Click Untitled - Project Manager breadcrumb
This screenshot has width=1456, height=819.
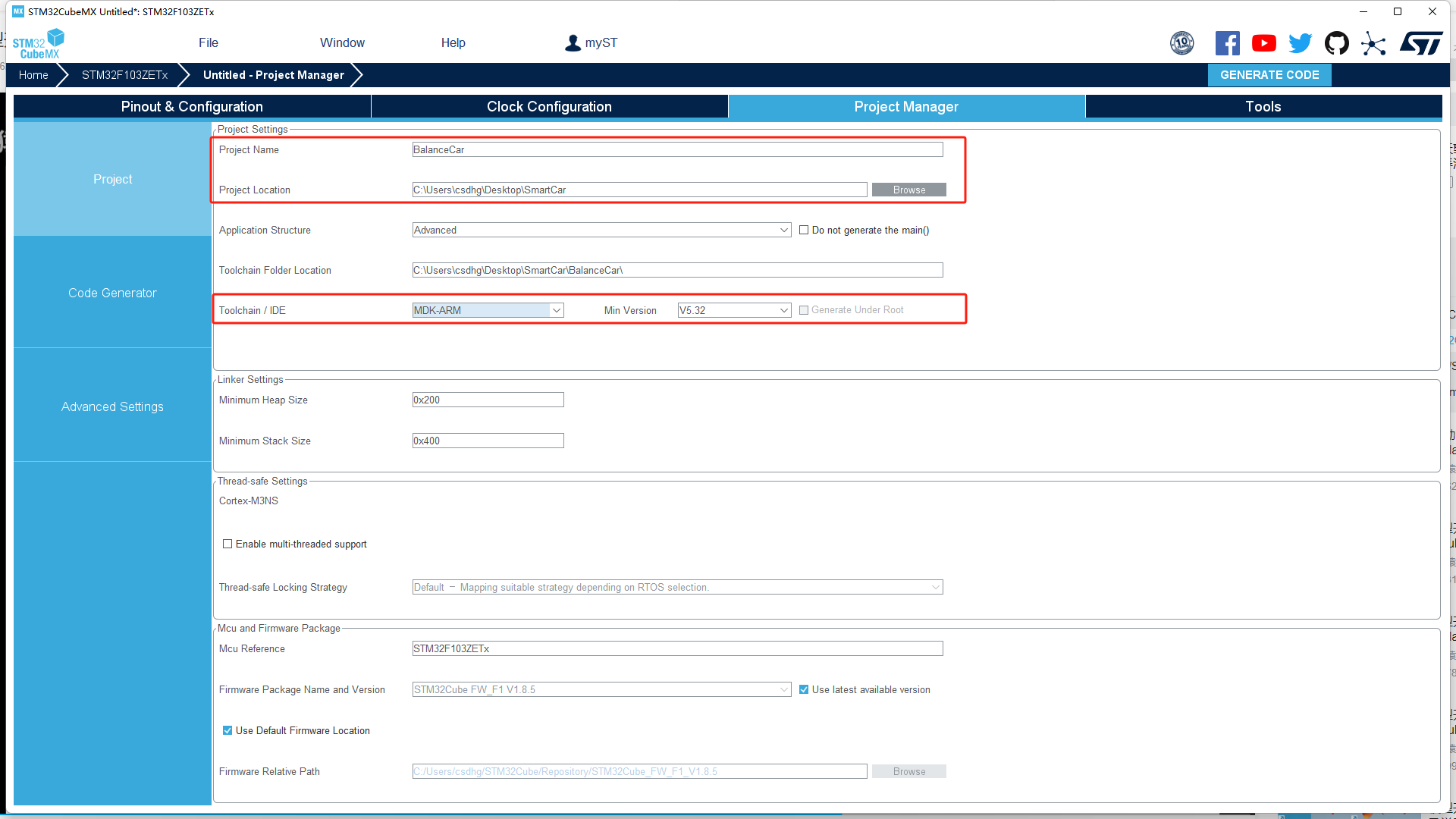274,75
